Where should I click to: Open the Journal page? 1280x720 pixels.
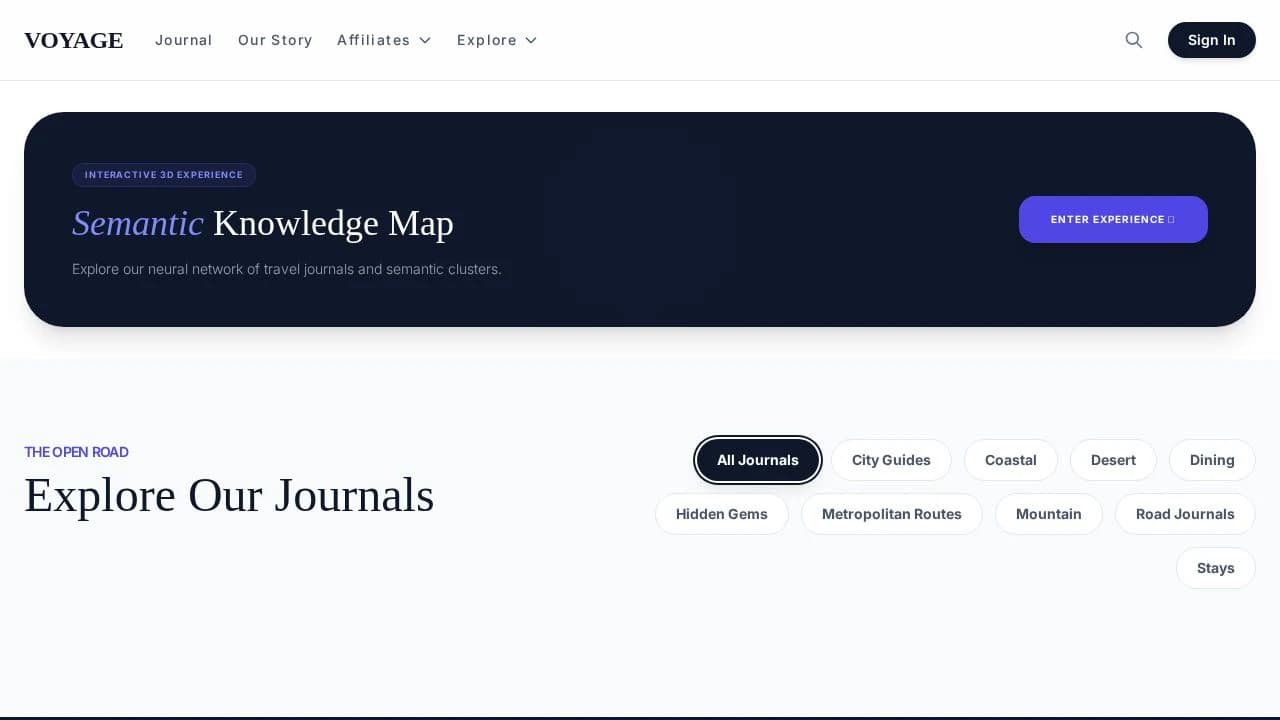pos(184,40)
